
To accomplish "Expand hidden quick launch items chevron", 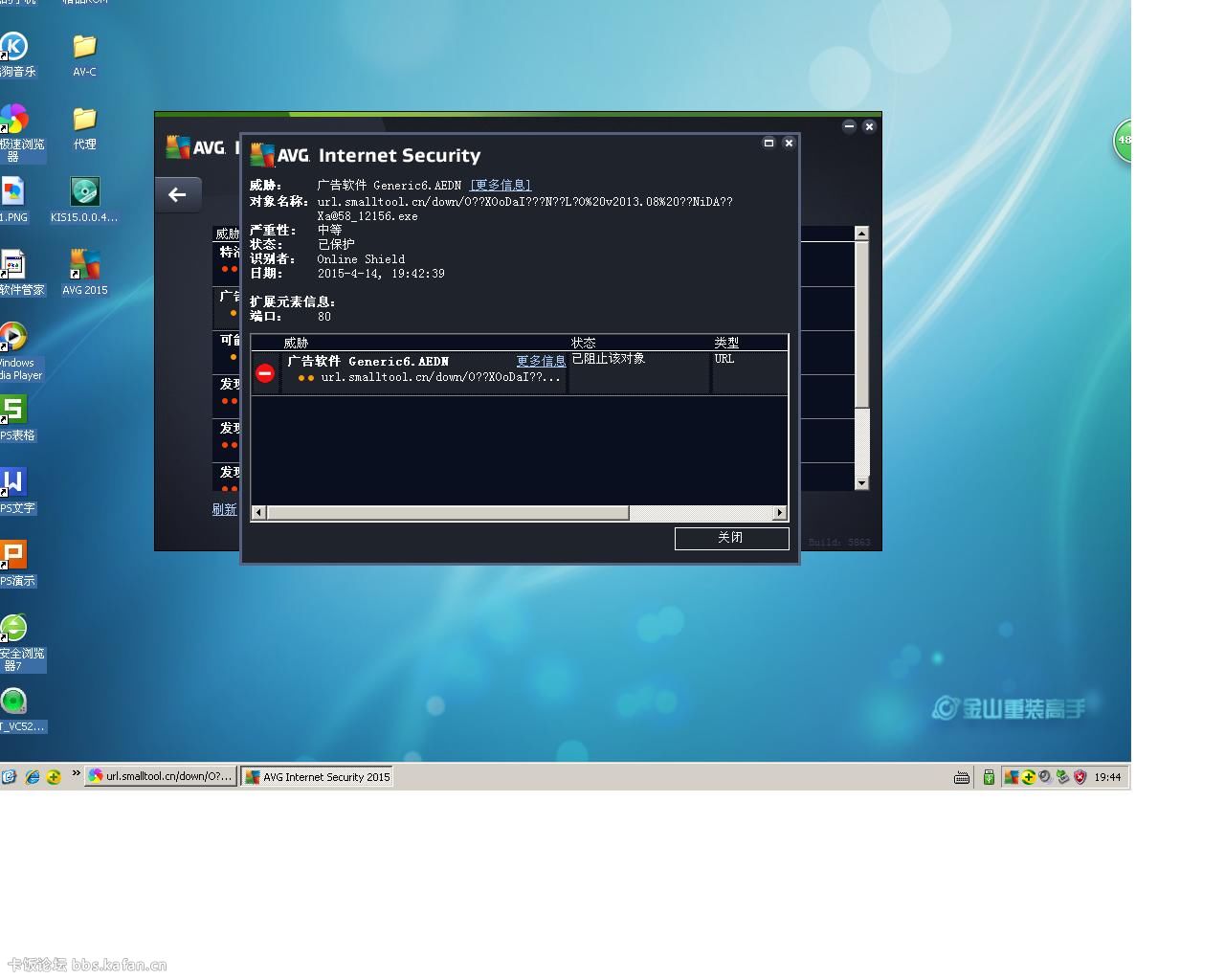I will 77,773.
